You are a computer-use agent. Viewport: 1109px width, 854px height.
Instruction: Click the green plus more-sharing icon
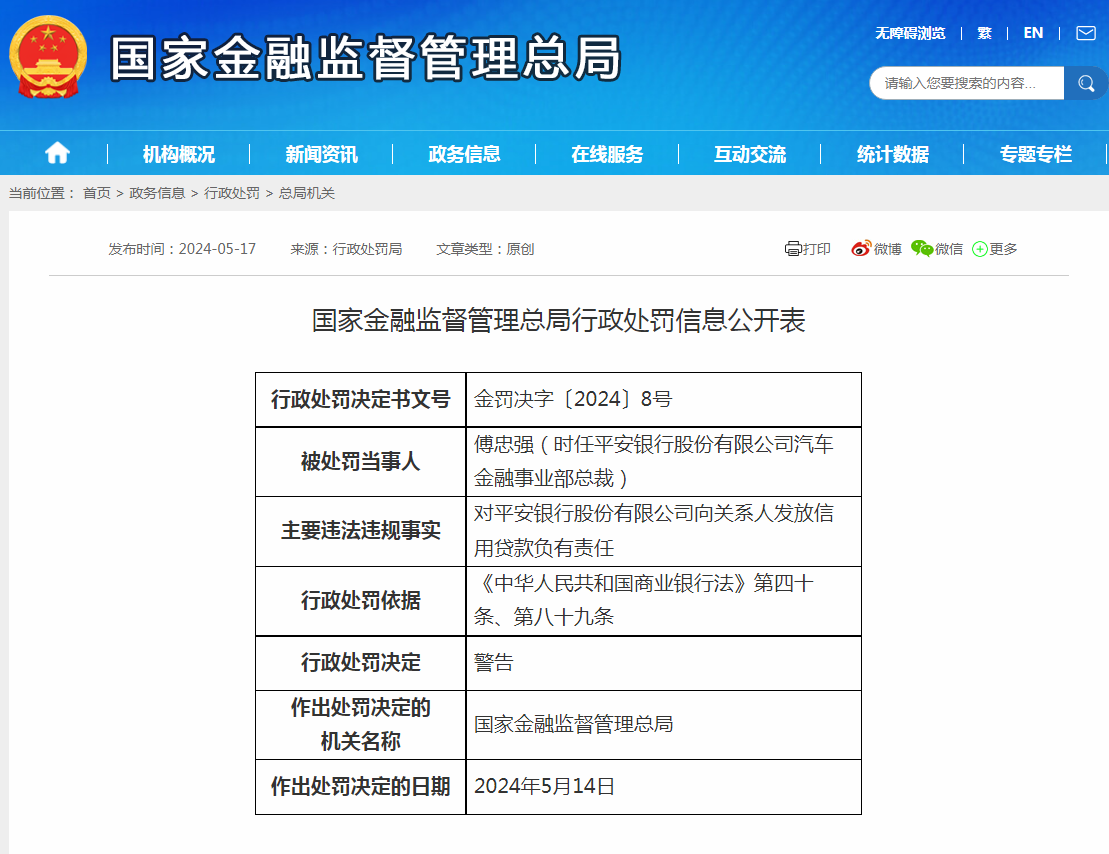pos(980,249)
